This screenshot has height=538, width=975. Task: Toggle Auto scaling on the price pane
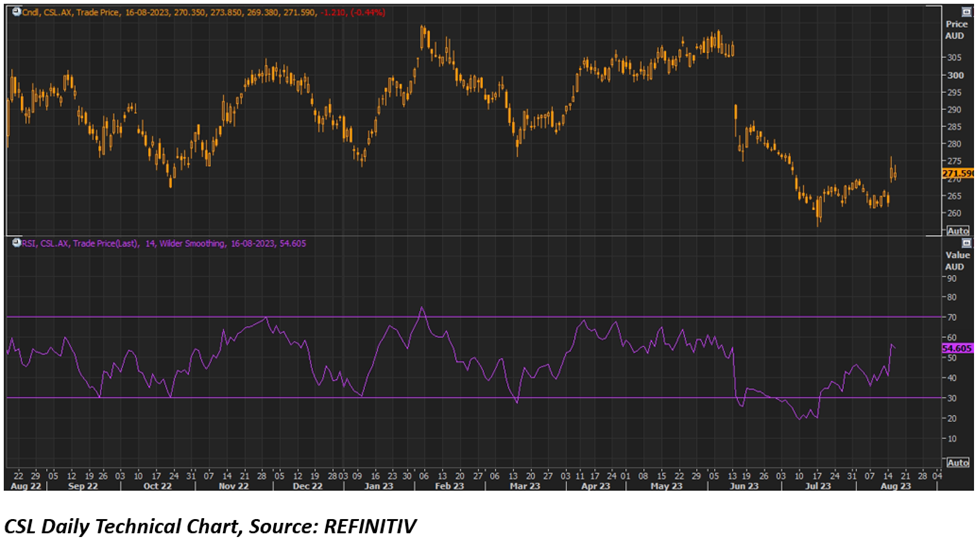[956, 230]
